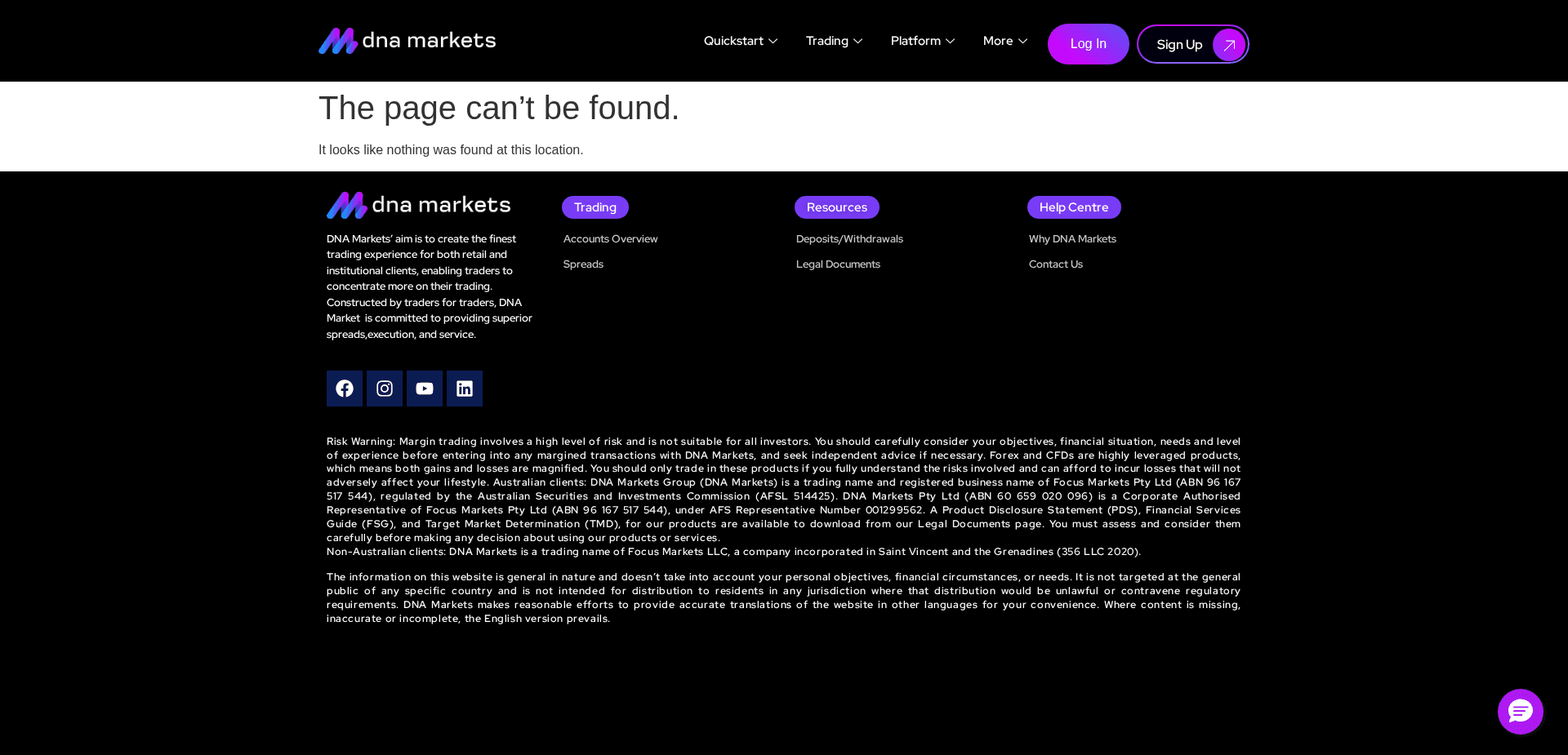
Task: Visit the Spreads page
Action: pos(582,264)
